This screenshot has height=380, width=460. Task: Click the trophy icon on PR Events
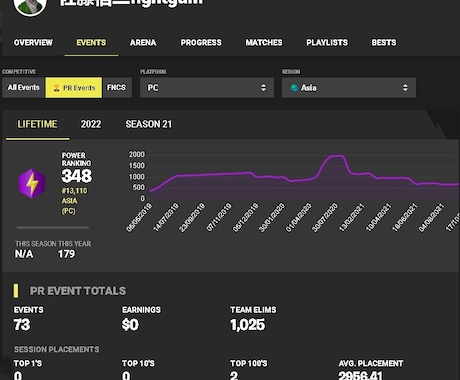coord(56,88)
